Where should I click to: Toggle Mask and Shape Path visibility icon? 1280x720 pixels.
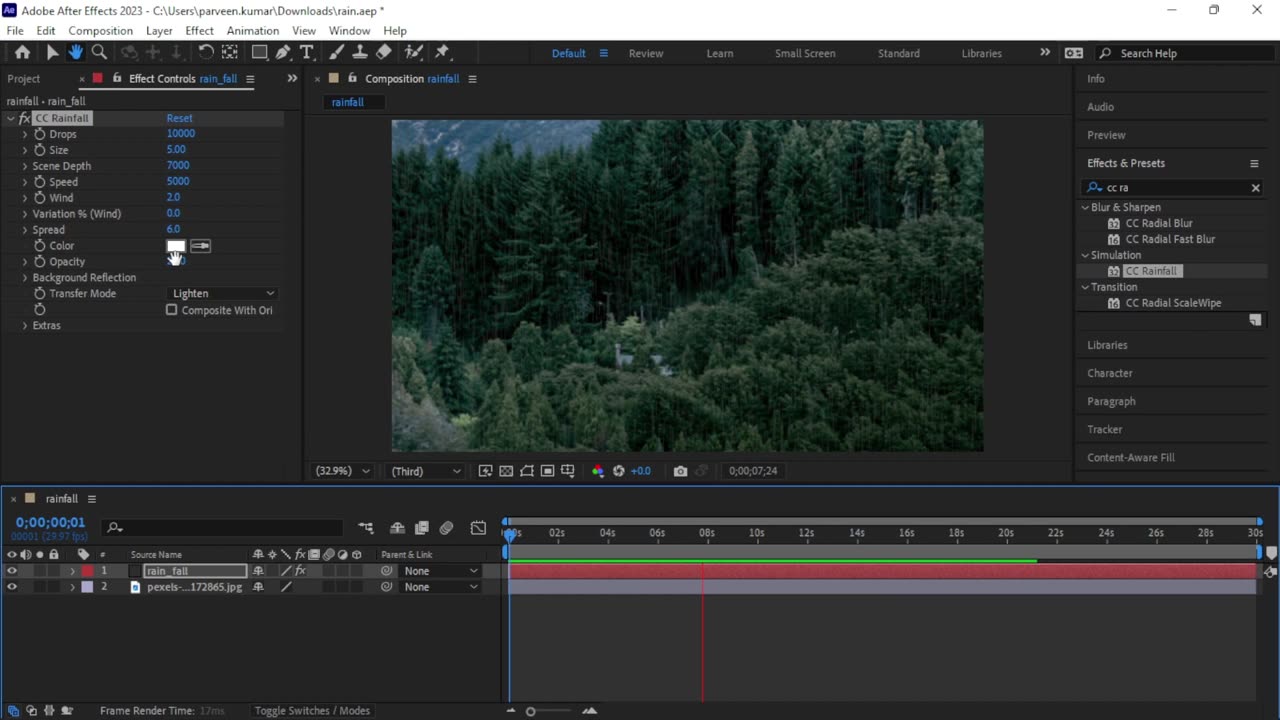click(x=526, y=471)
